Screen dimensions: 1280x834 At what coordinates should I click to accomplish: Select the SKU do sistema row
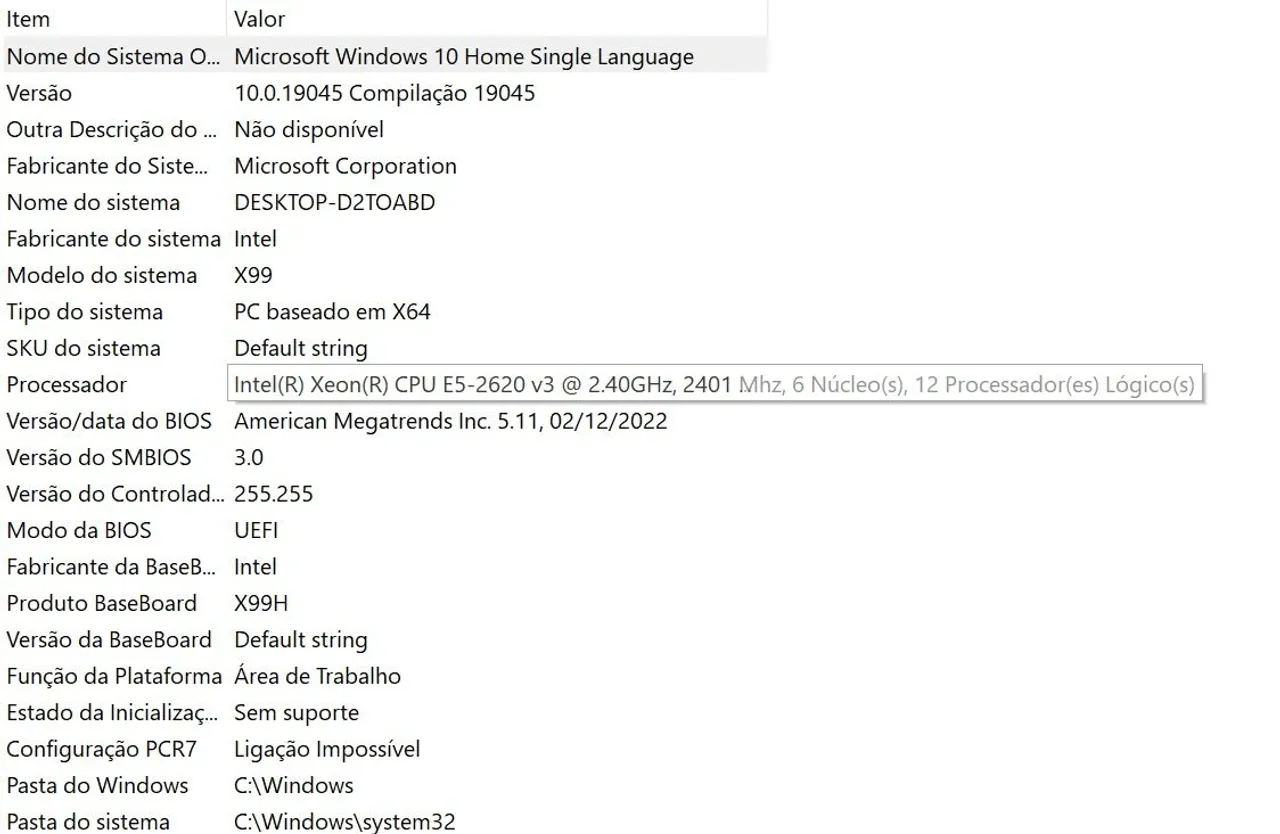pos(384,348)
